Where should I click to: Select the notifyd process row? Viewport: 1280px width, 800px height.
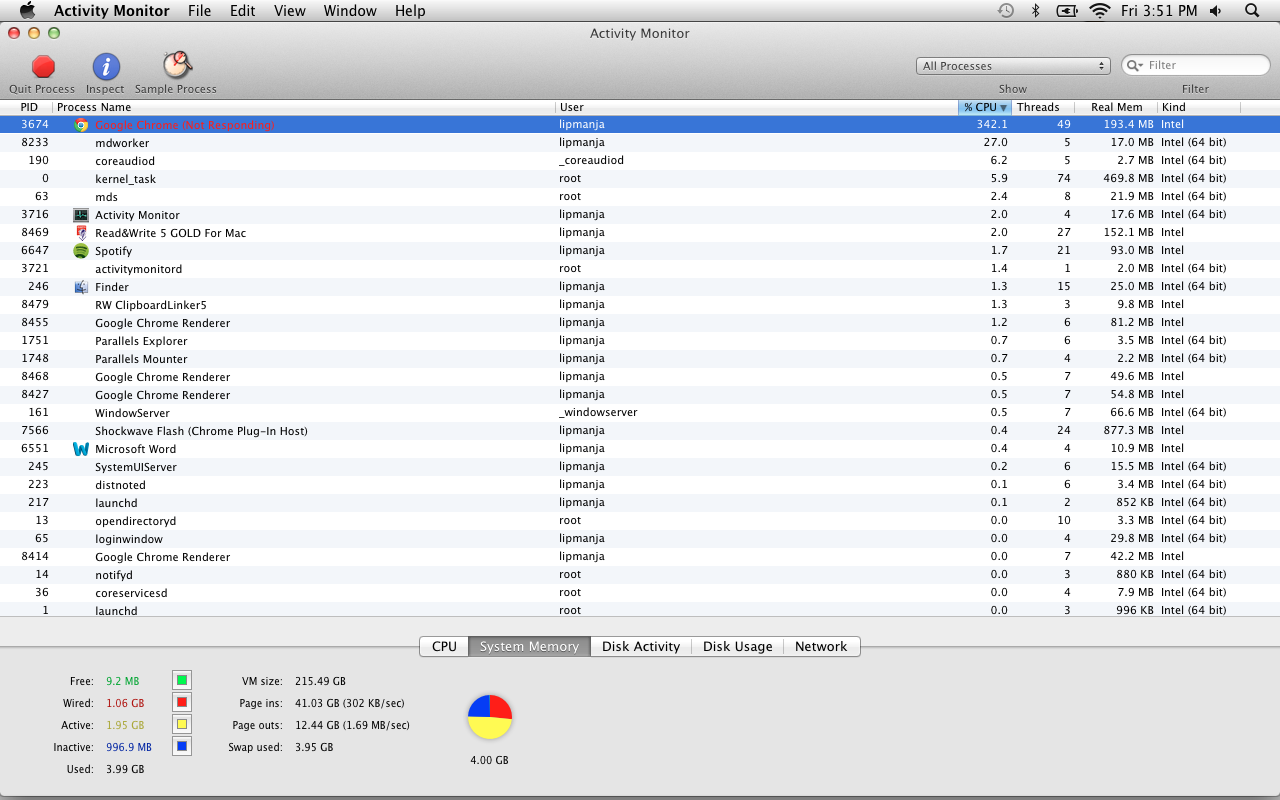click(640, 575)
